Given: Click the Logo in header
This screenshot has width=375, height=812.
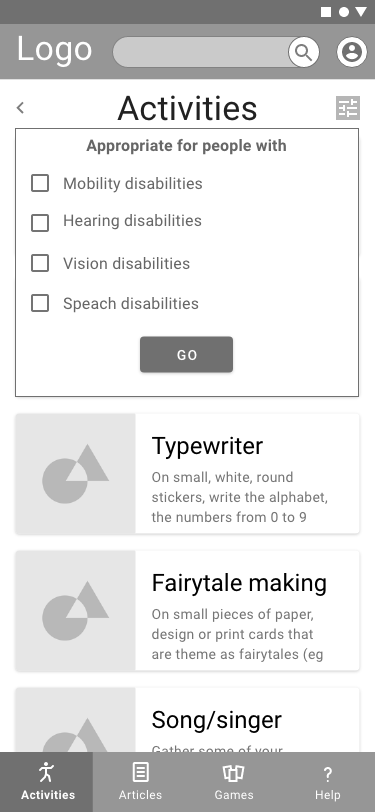Looking at the screenshot, I should point(54,50).
